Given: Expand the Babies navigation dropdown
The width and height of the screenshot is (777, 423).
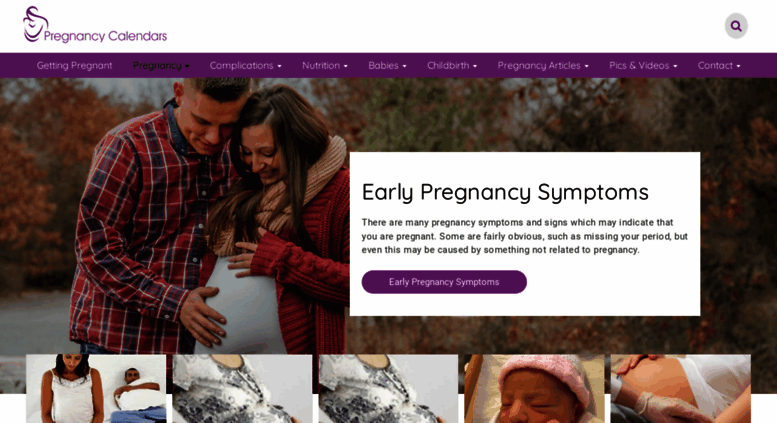Looking at the screenshot, I should 387,65.
